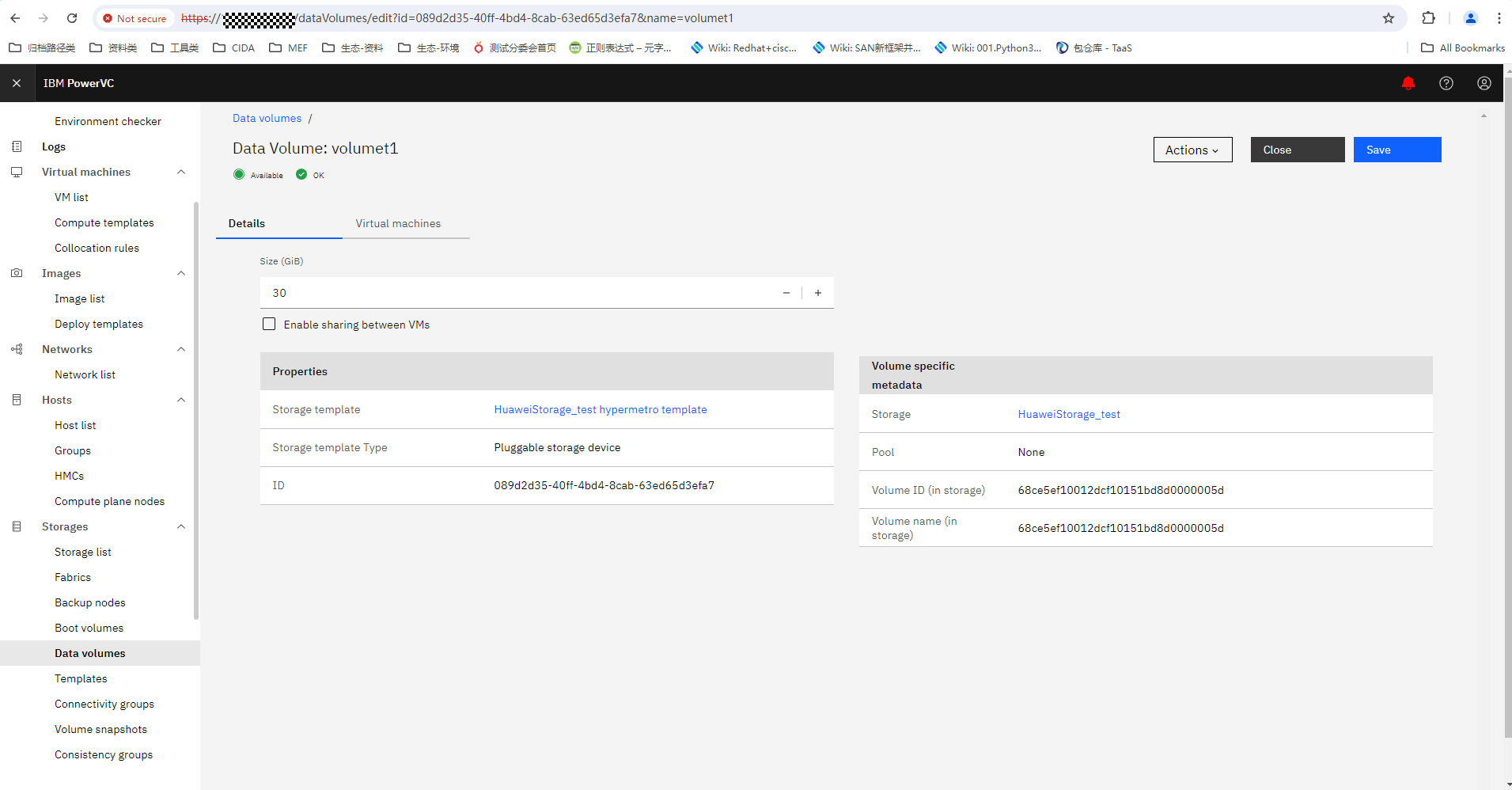
Task: Open Compute plane nodes in sidebar
Action: [109, 501]
